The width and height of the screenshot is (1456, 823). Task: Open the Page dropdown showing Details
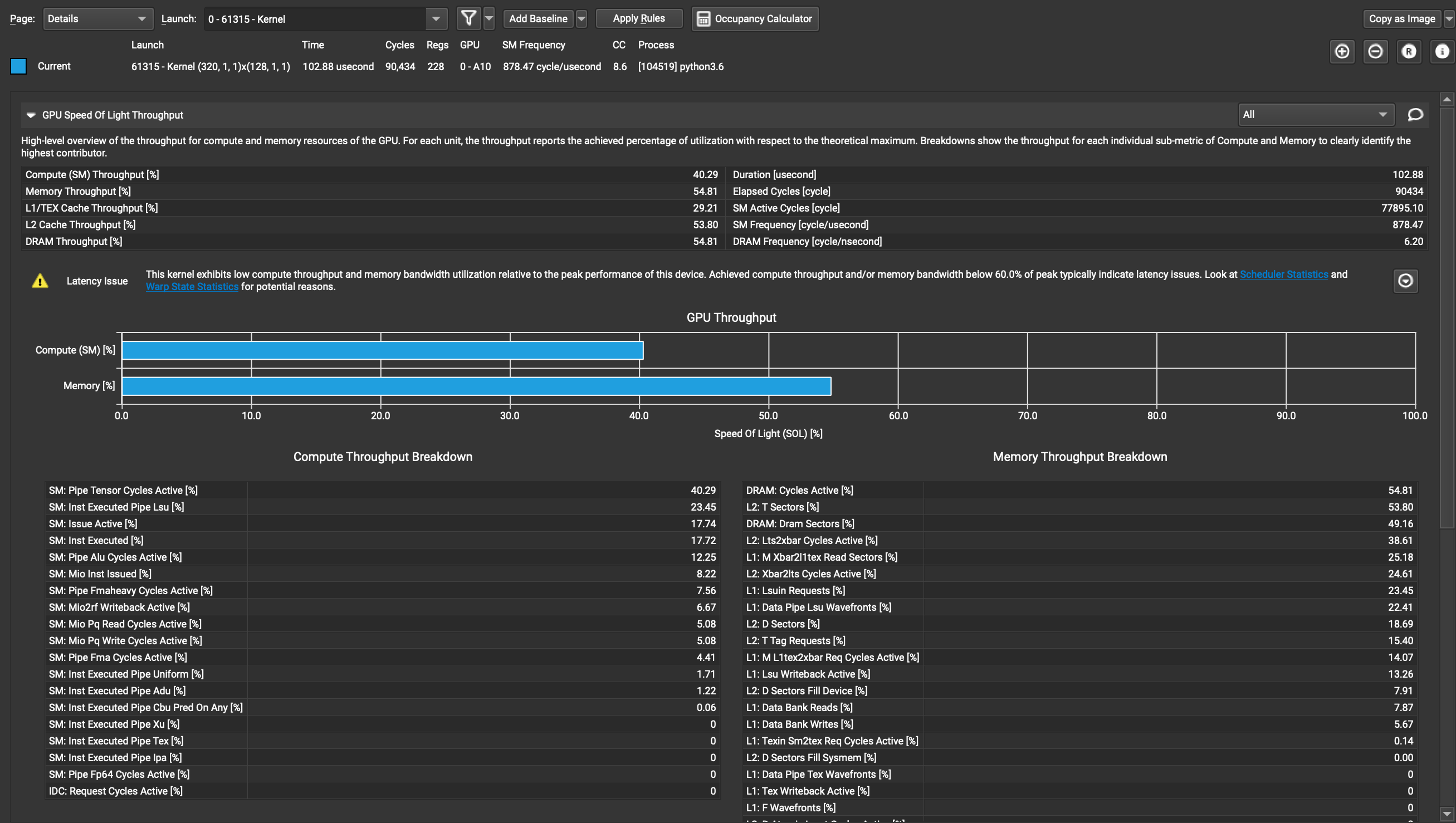pyautogui.click(x=97, y=18)
